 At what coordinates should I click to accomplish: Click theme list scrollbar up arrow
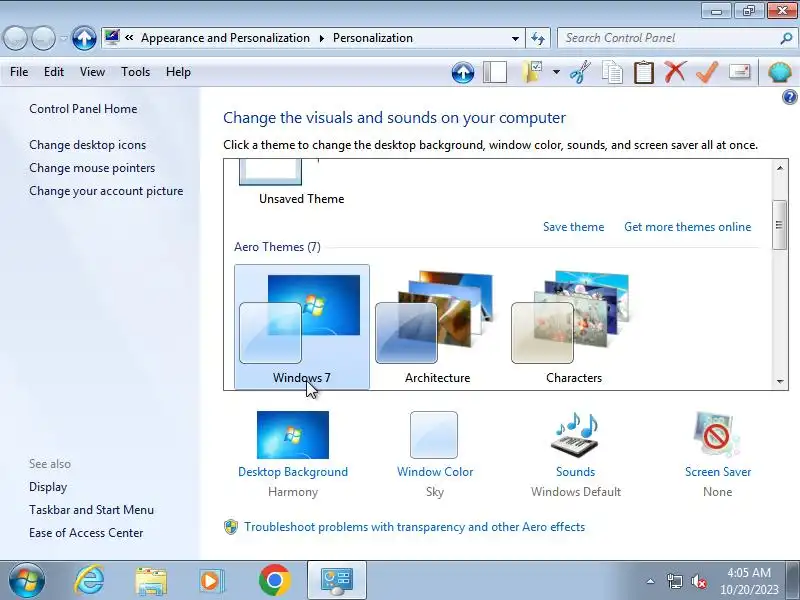coord(780,168)
